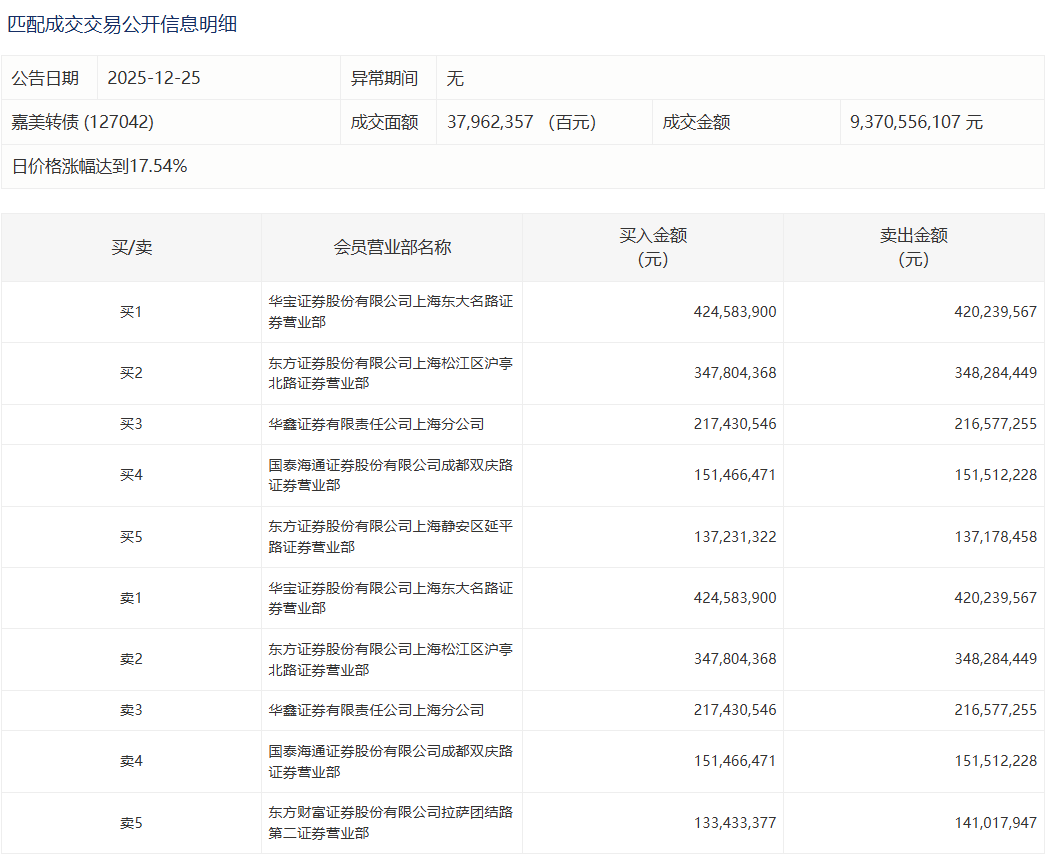The image size is (1047, 858).
Task: Click the 成交面额 value 37,962,357
Action: (490, 122)
